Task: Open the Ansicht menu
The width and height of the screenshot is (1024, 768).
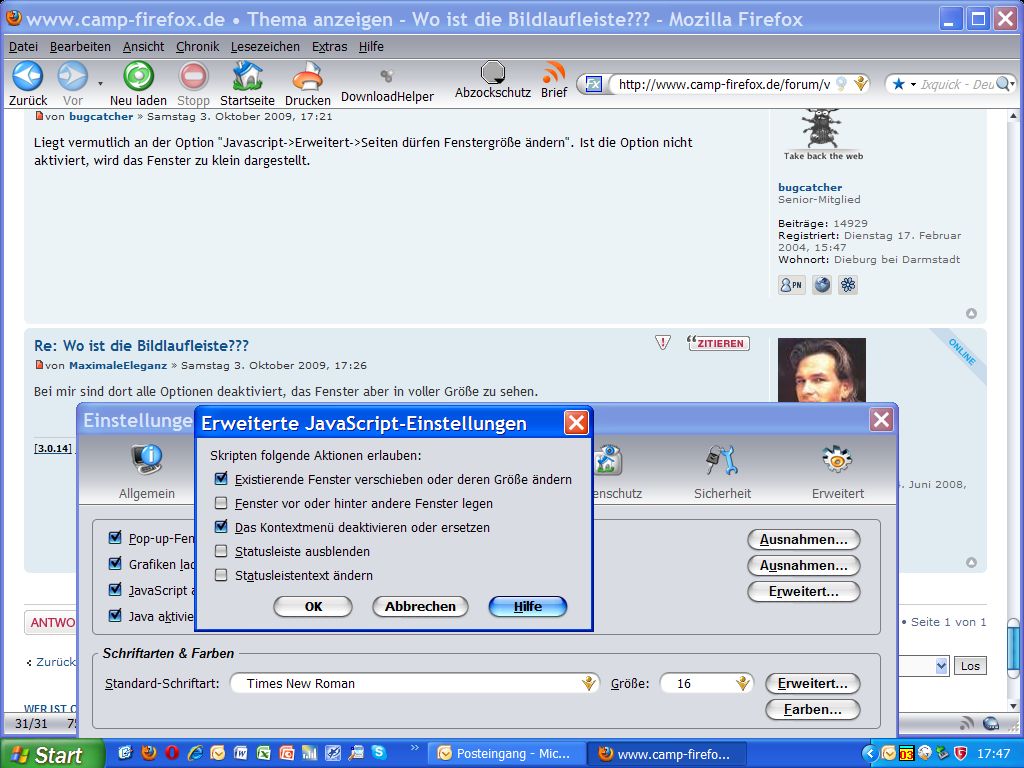Action: [143, 46]
